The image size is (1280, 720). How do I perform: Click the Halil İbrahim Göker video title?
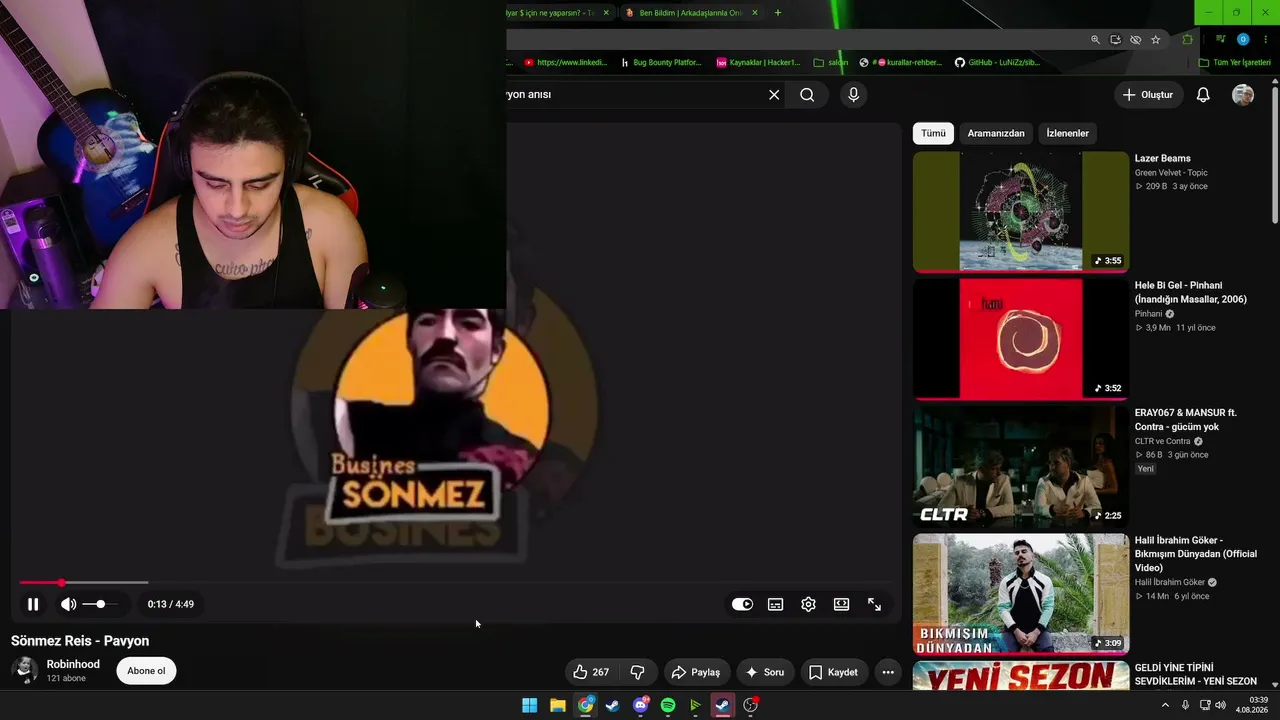[x=1196, y=554]
